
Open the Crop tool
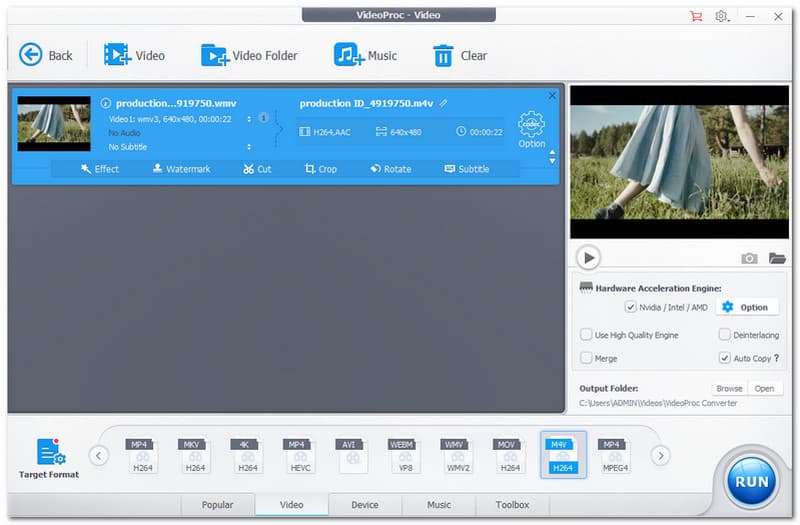point(320,169)
